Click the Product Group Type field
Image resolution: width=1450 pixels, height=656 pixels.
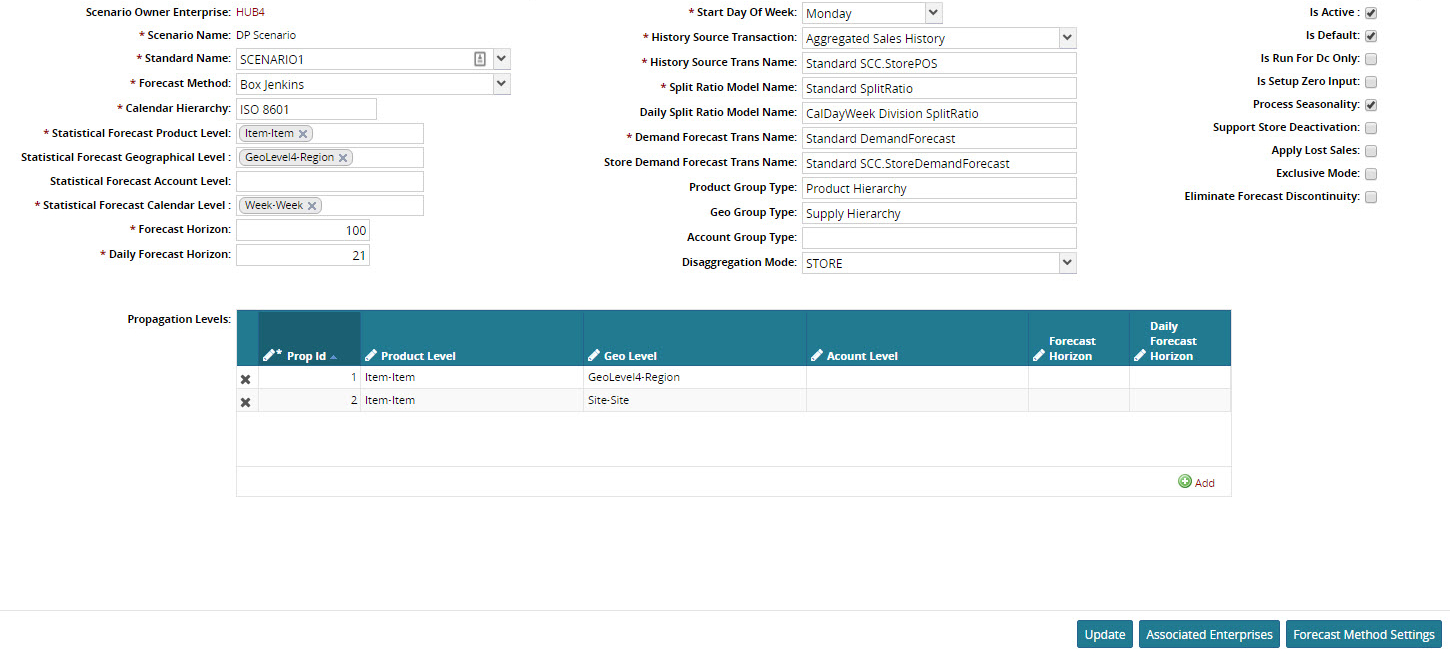pyautogui.click(x=939, y=188)
